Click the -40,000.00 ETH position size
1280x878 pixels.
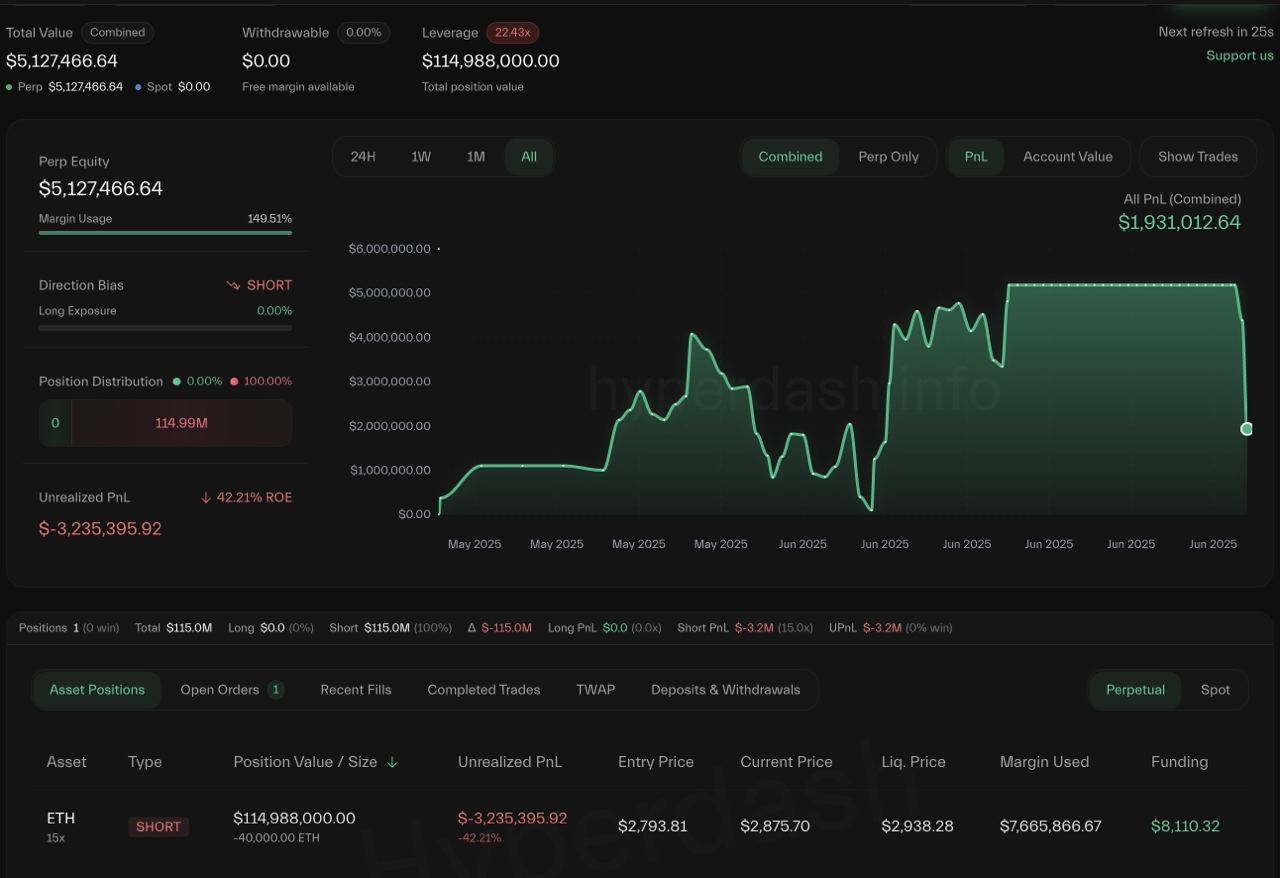276,838
